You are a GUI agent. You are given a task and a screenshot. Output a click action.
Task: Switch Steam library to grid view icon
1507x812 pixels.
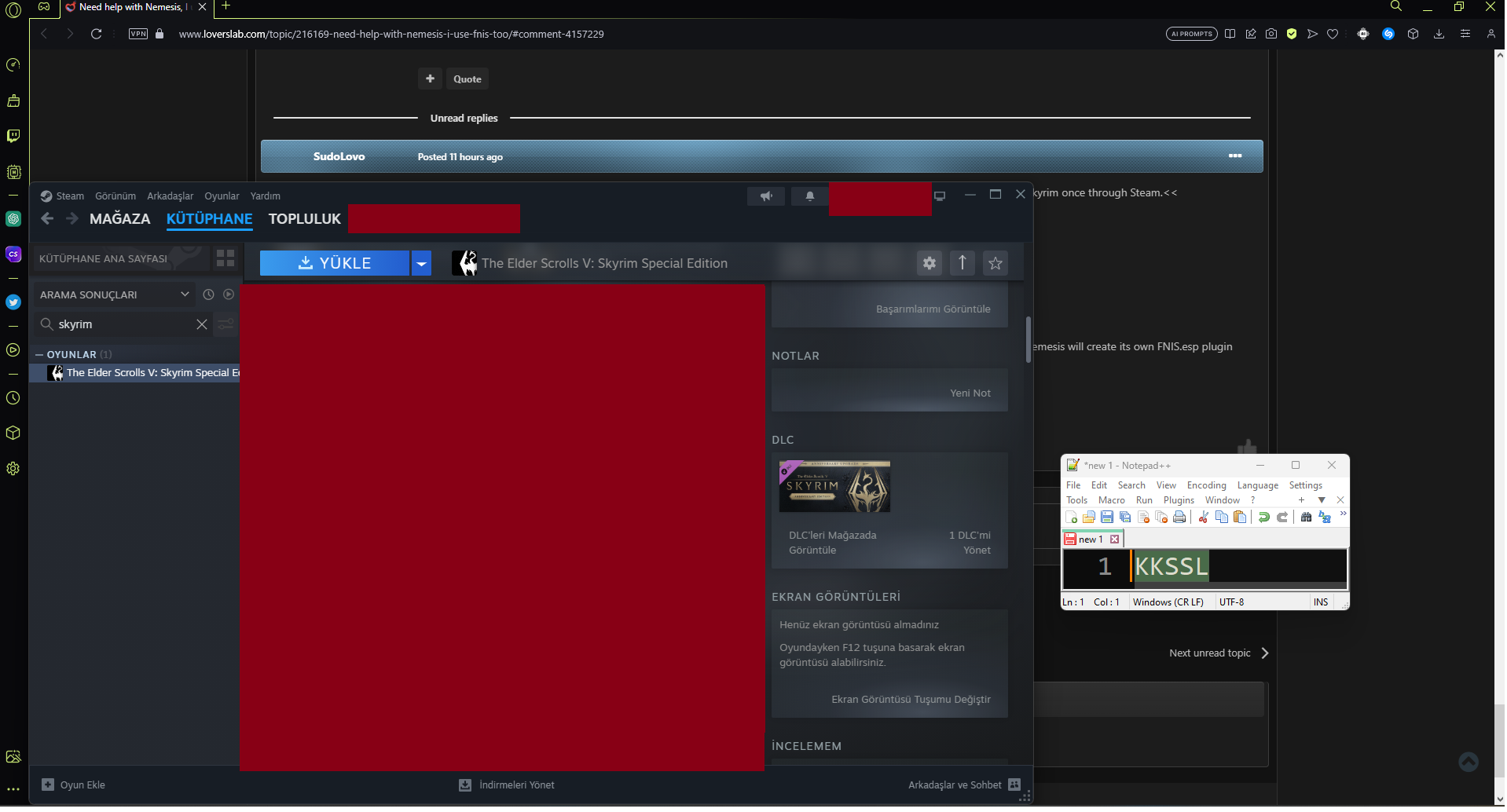[225, 258]
